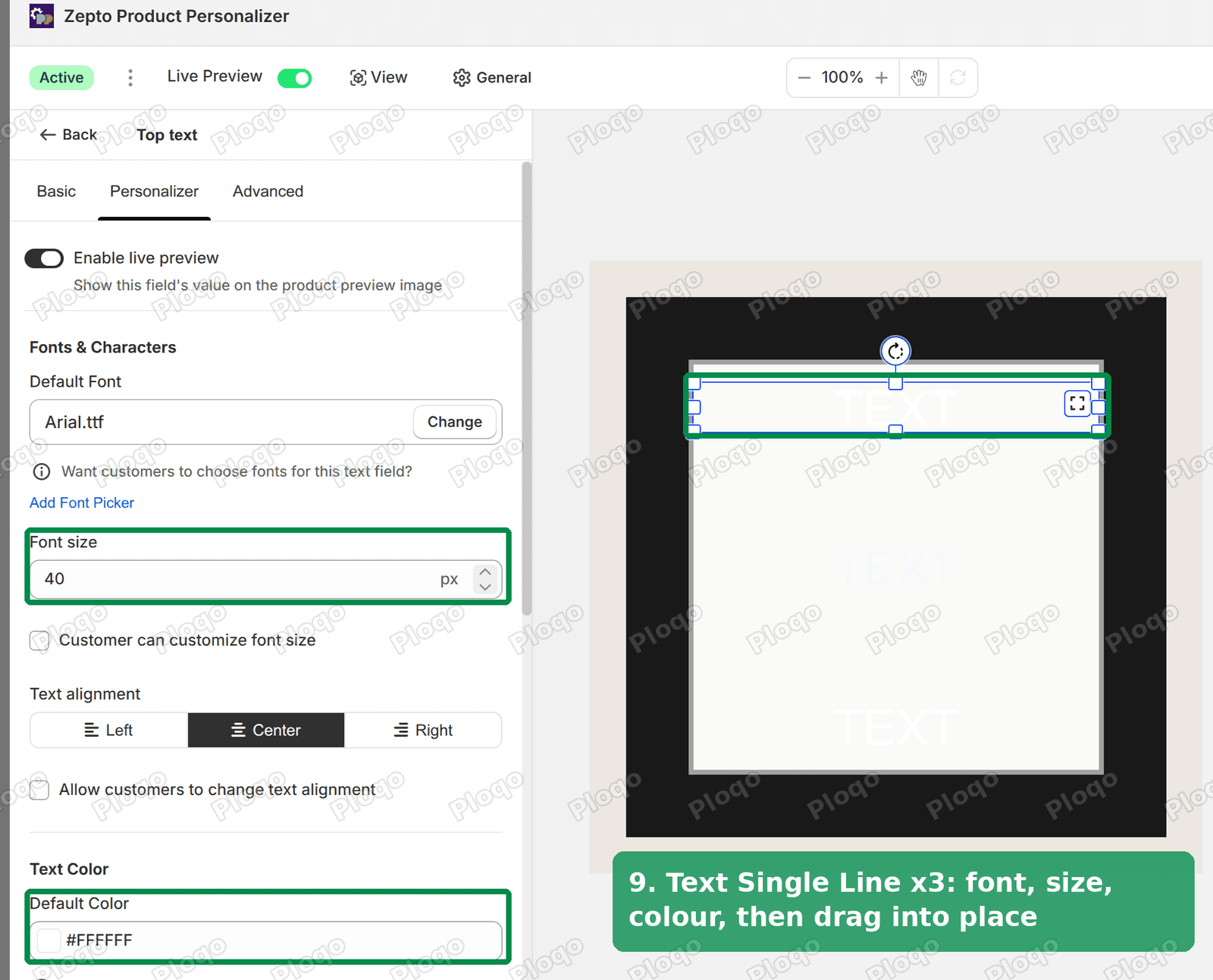Click the top text box on the canvas
Viewport: 1213px width, 980px height.
coord(895,408)
